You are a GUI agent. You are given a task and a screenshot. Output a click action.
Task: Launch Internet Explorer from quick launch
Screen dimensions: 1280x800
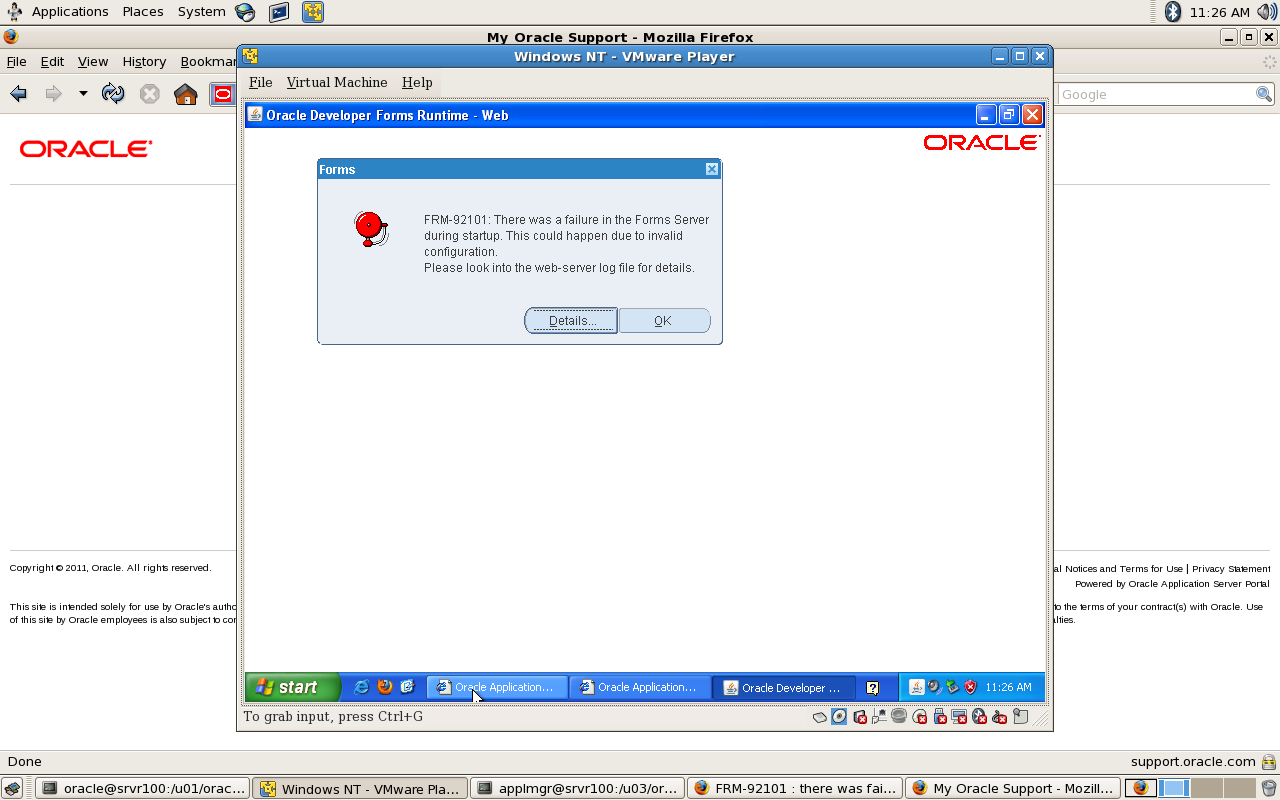362,687
